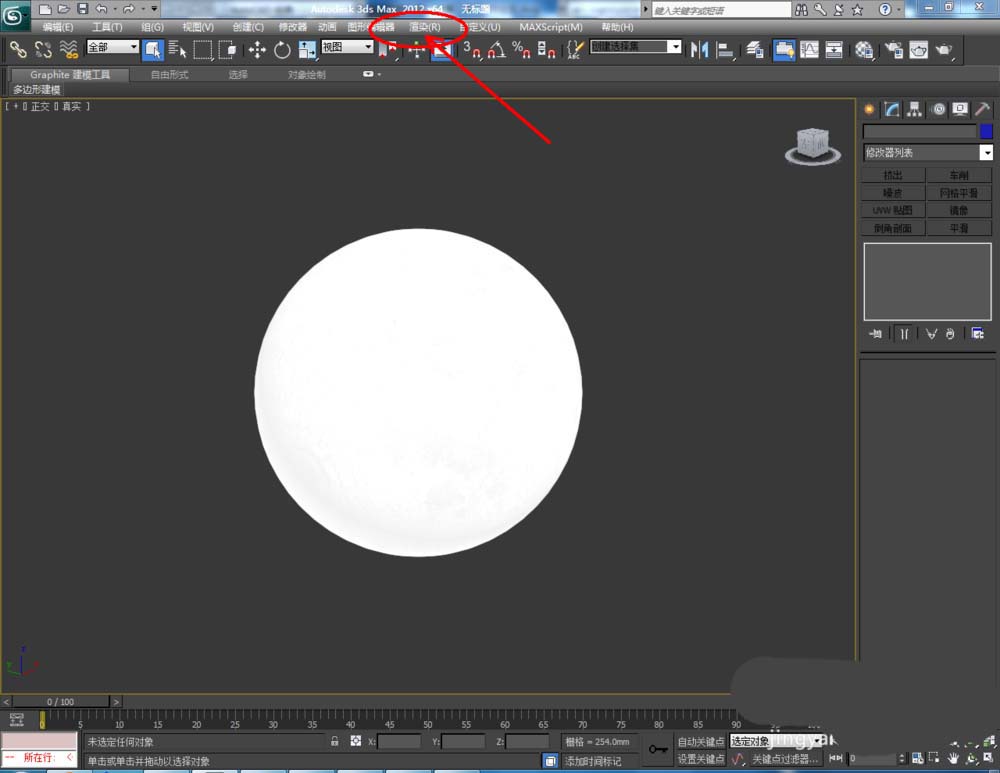Open the 选定对象 key filter dropdown
This screenshot has width=1000, height=773.
click(x=776, y=741)
